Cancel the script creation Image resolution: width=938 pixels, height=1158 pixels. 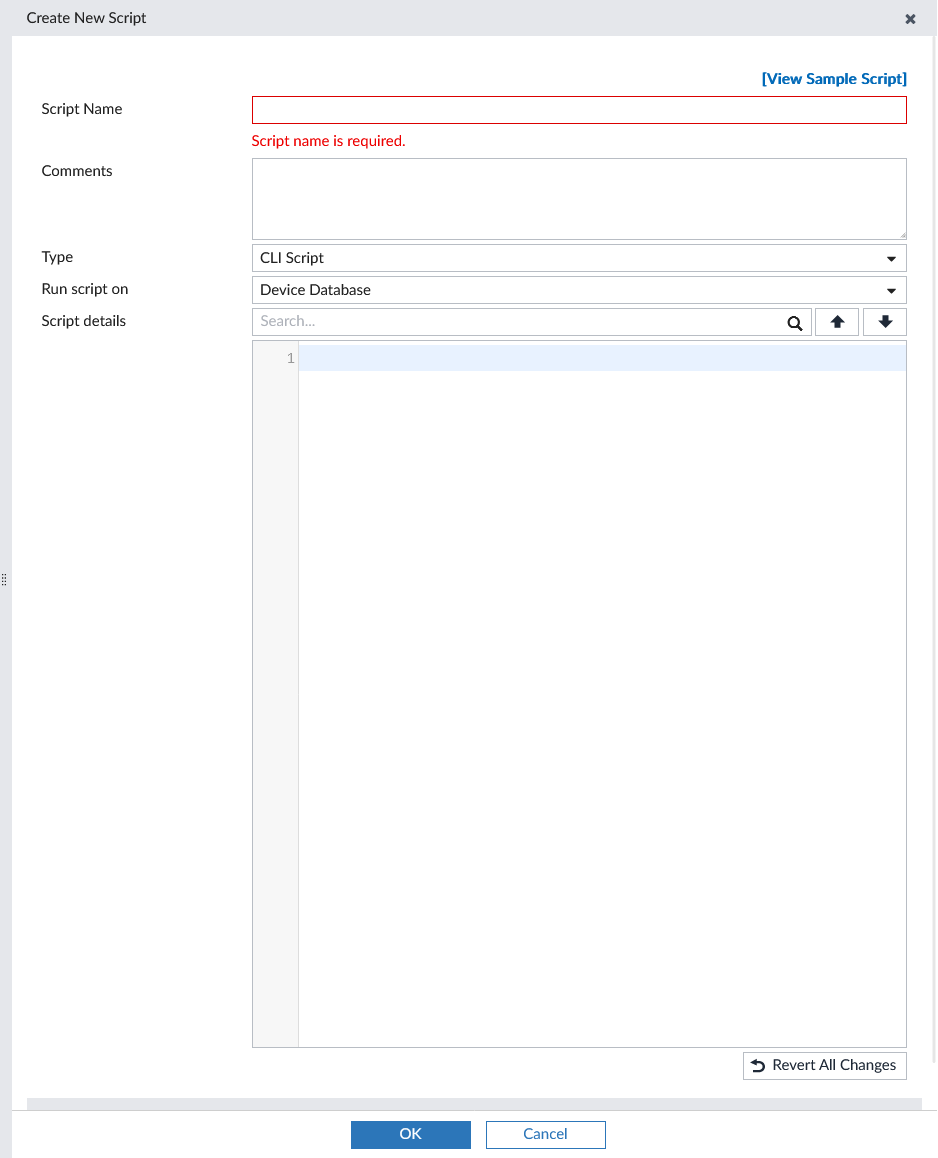(546, 1134)
